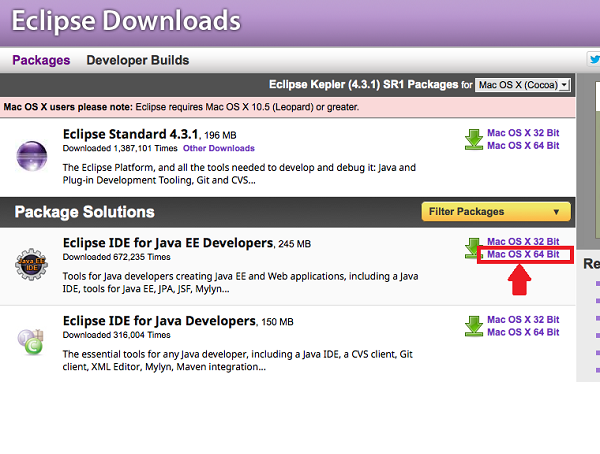This screenshot has height=454, width=600.
Task: Click green download arrow for Eclipse Standard
Action: pyautogui.click(x=474, y=139)
